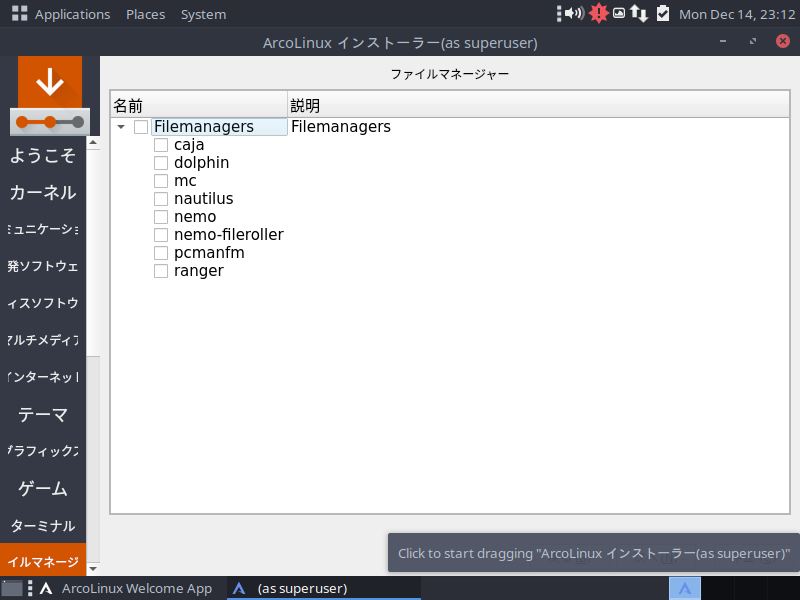The width and height of the screenshot is (800, 600).
Task: Check the nautilus checkbox
Action: tap(161, 198)
